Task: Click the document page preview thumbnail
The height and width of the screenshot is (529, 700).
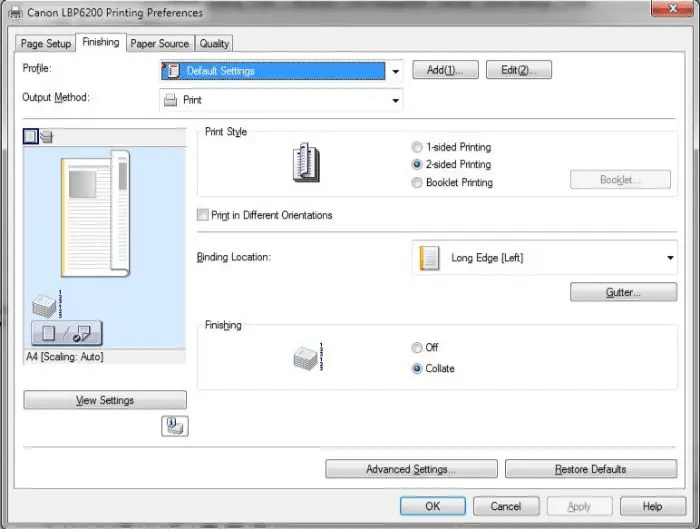Action: (x=95, y=212)
